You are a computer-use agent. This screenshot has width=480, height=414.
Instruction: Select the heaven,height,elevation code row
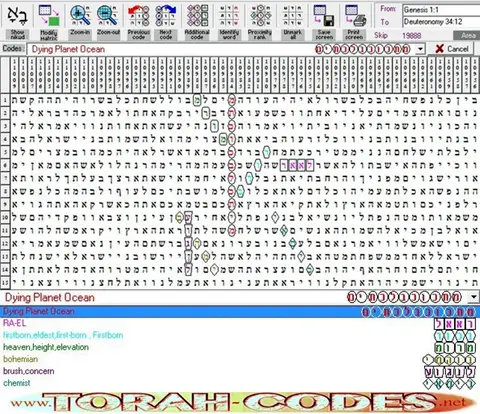point(240,347)
